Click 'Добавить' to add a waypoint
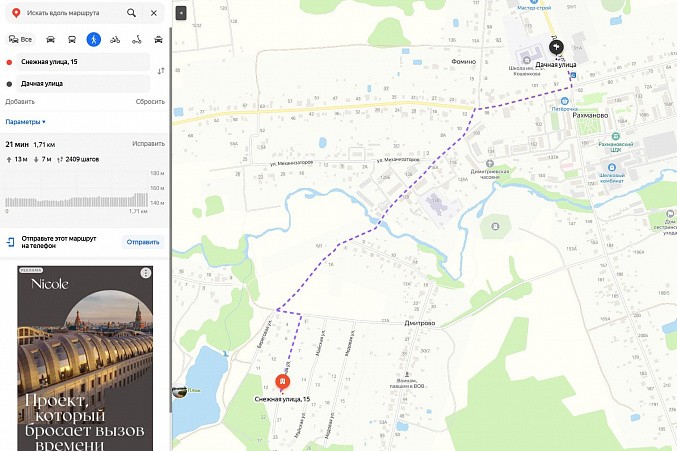The image size is (677, 451). point(20,101)
